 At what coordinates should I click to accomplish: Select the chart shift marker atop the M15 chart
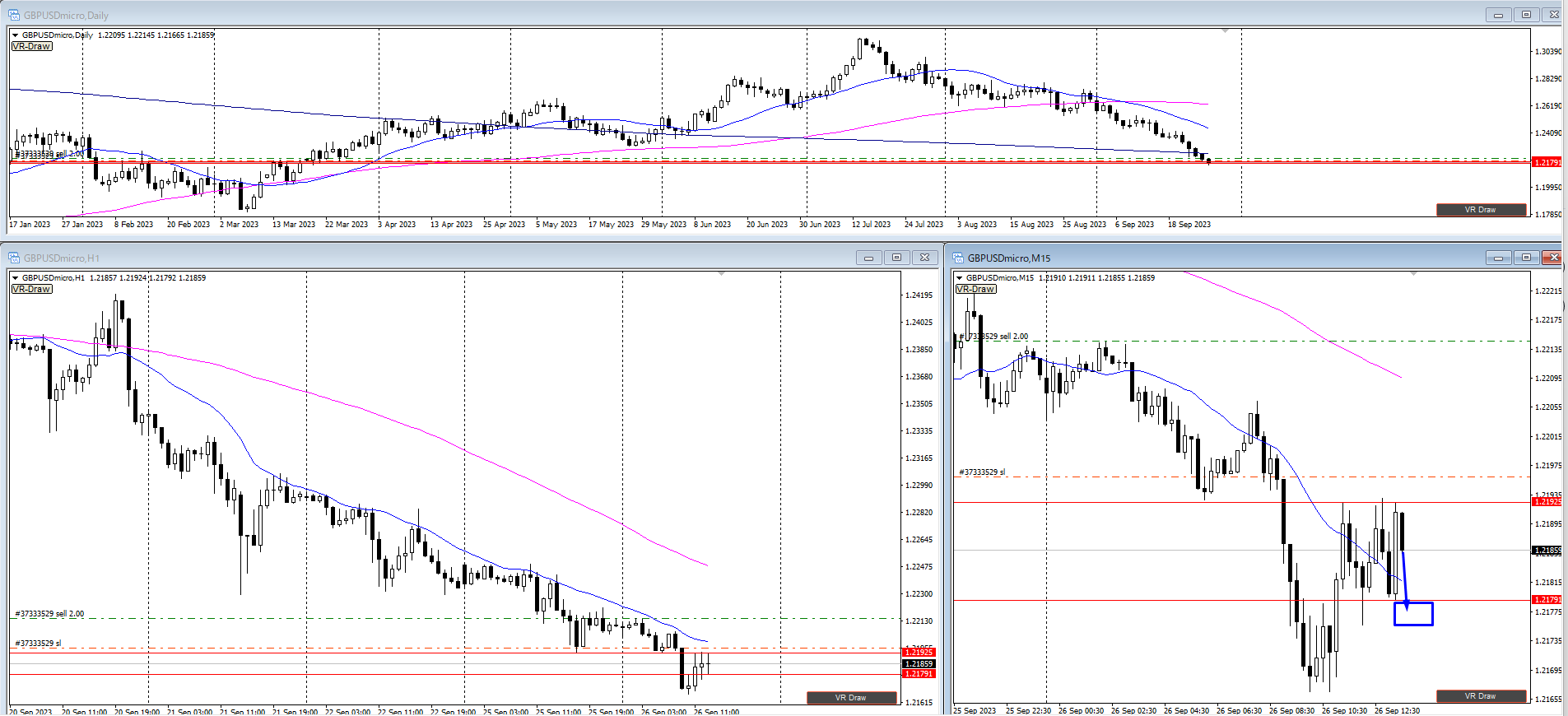click(x=1414, y=273)
